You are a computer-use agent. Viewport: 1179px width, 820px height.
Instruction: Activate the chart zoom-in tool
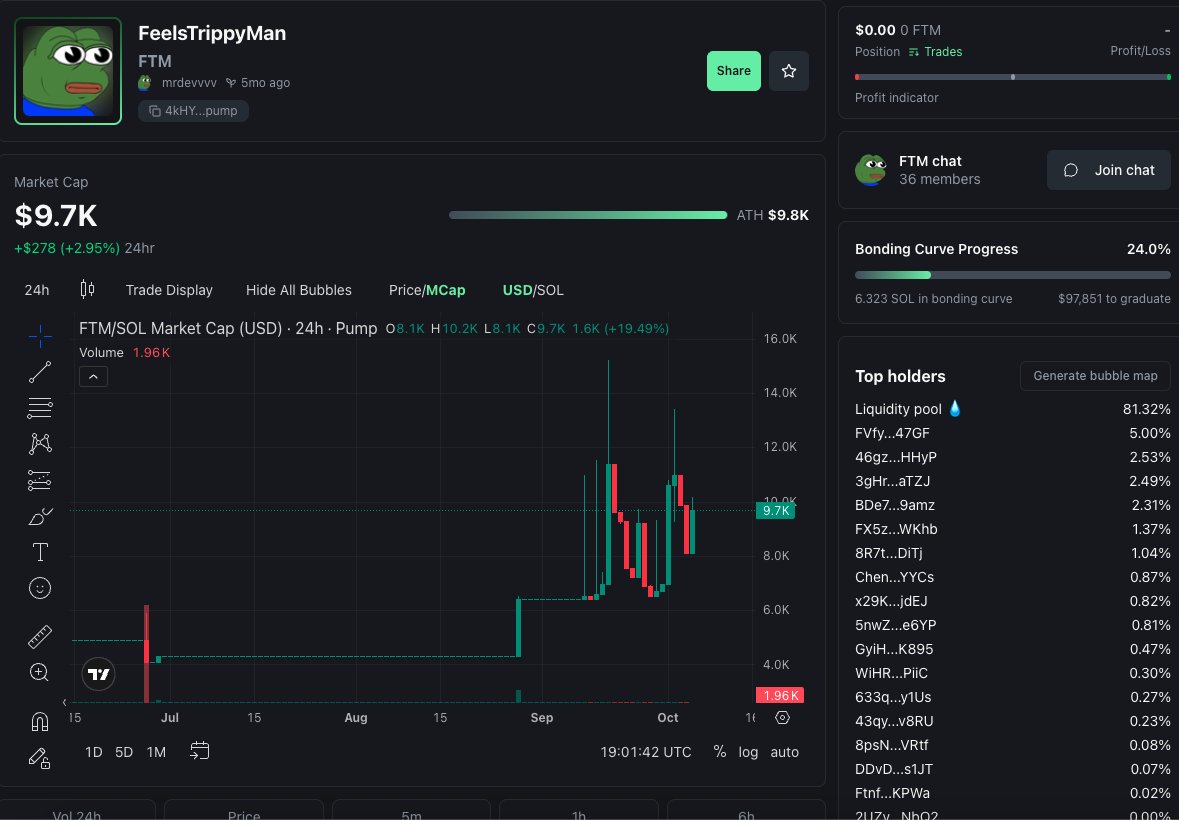(x=40, y=672)
